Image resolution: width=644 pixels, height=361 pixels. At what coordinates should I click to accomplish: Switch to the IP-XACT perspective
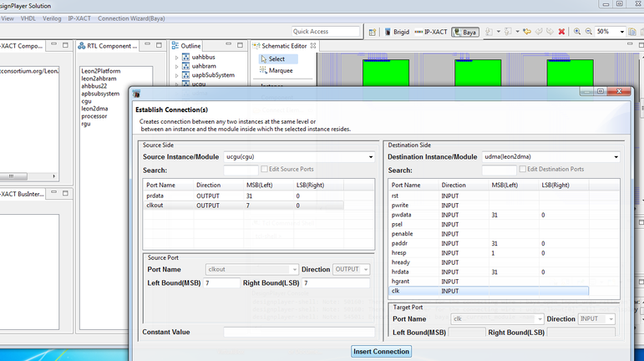pyautogui.click(x=431, y=32)
